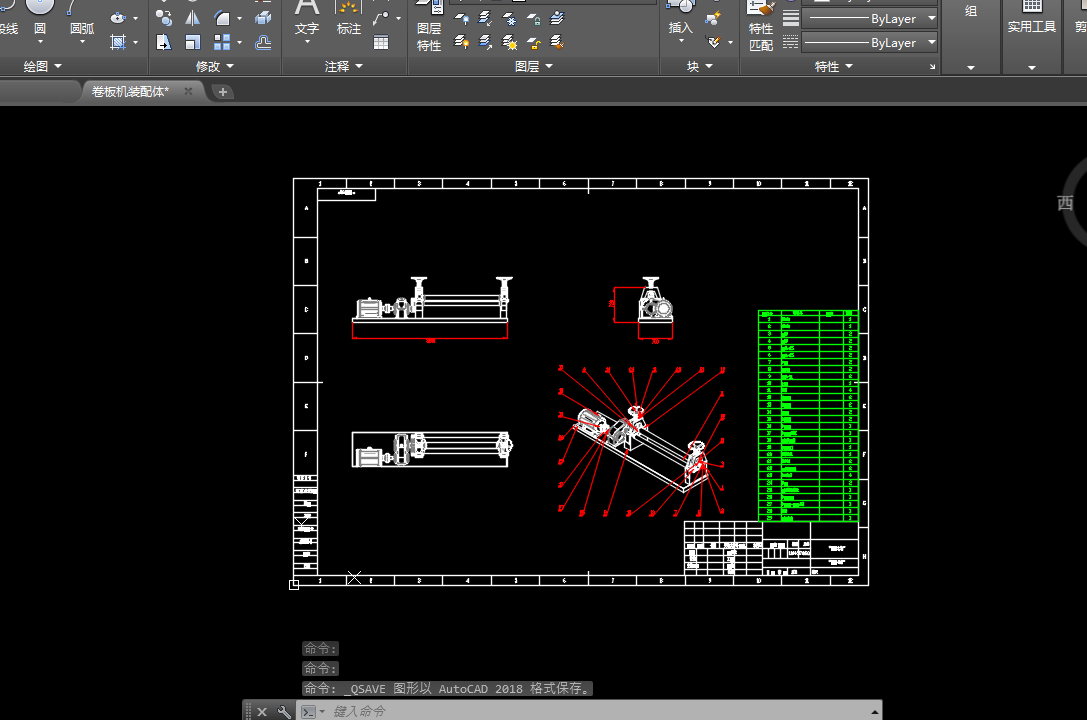Click the Edit Attributes icon
The image size is (1087, 720).
pos(713,42)
